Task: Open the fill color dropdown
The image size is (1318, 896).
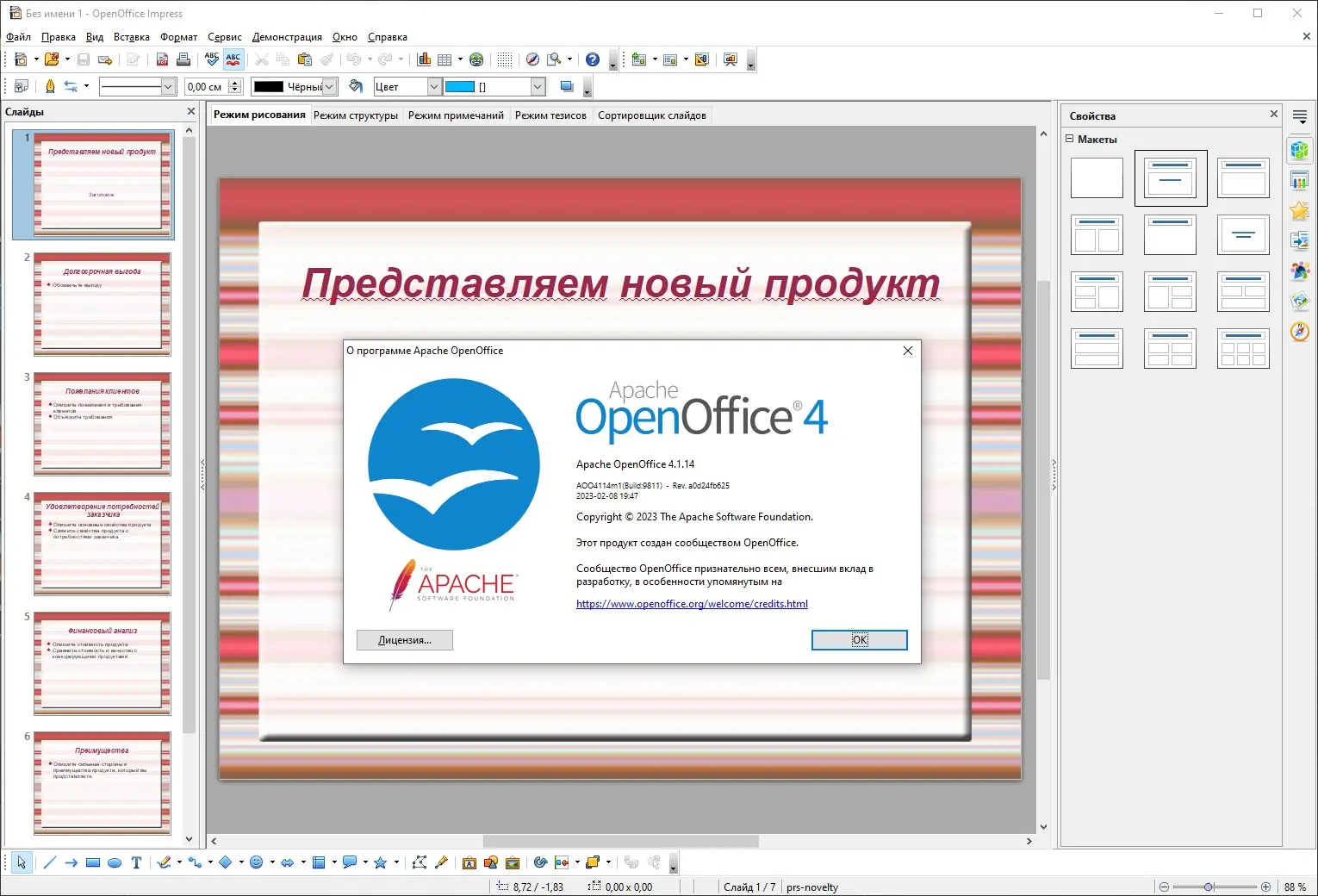Action: pyautogui.click(x=538, y=86)
